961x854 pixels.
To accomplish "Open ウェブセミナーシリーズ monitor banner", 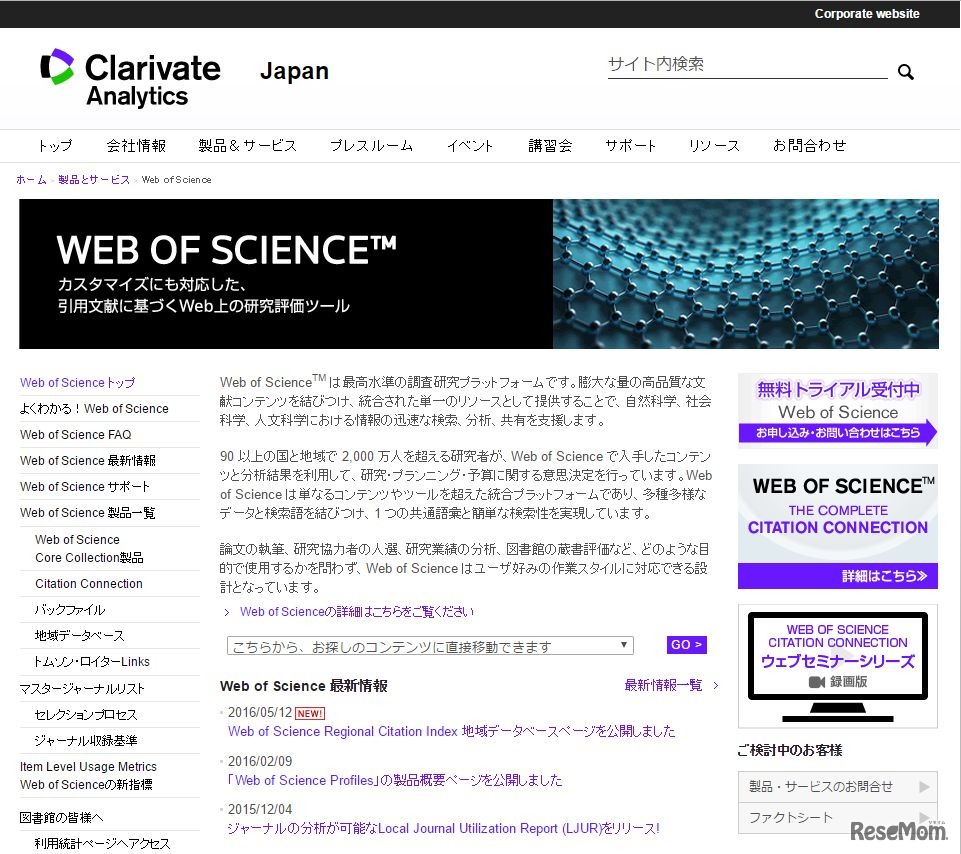I will pyautogui.click(x=838, y=666).
